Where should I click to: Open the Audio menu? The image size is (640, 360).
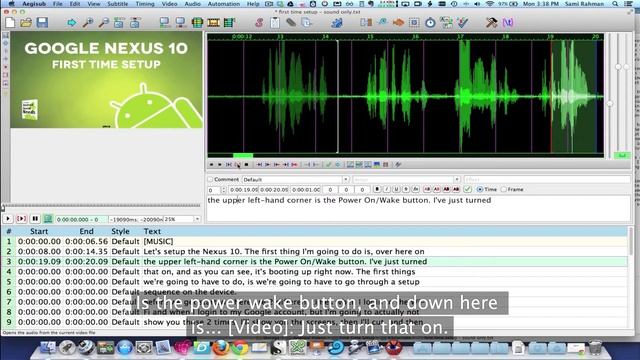pos(192,4)
